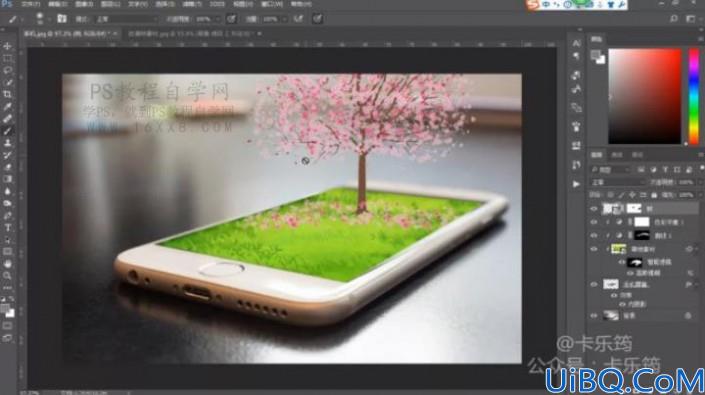Open the brush settings panel button
The image size is (705, 395).
coord(62,19)
